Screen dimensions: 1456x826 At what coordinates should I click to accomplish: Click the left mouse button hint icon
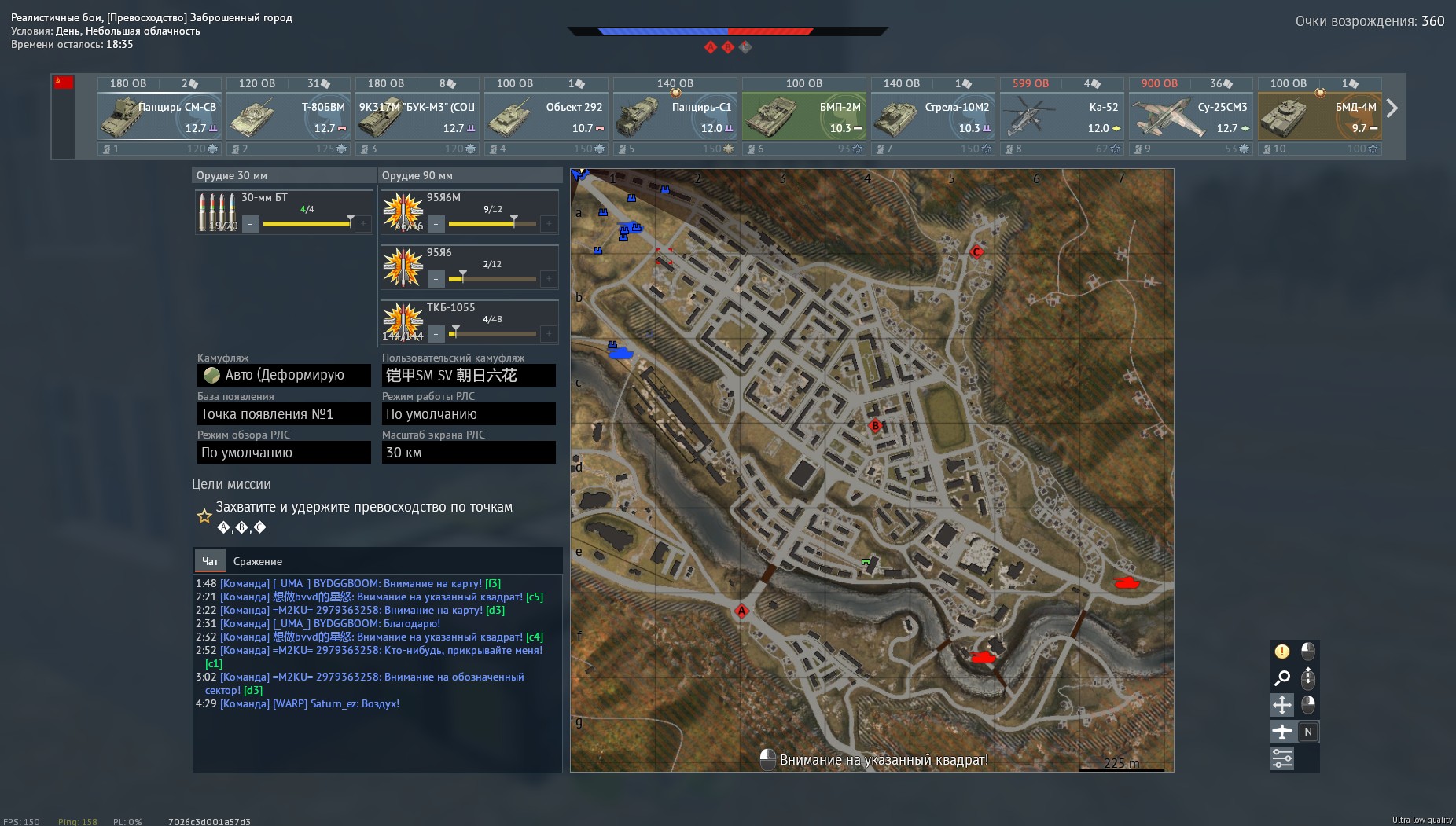[x=1308, y=652]
